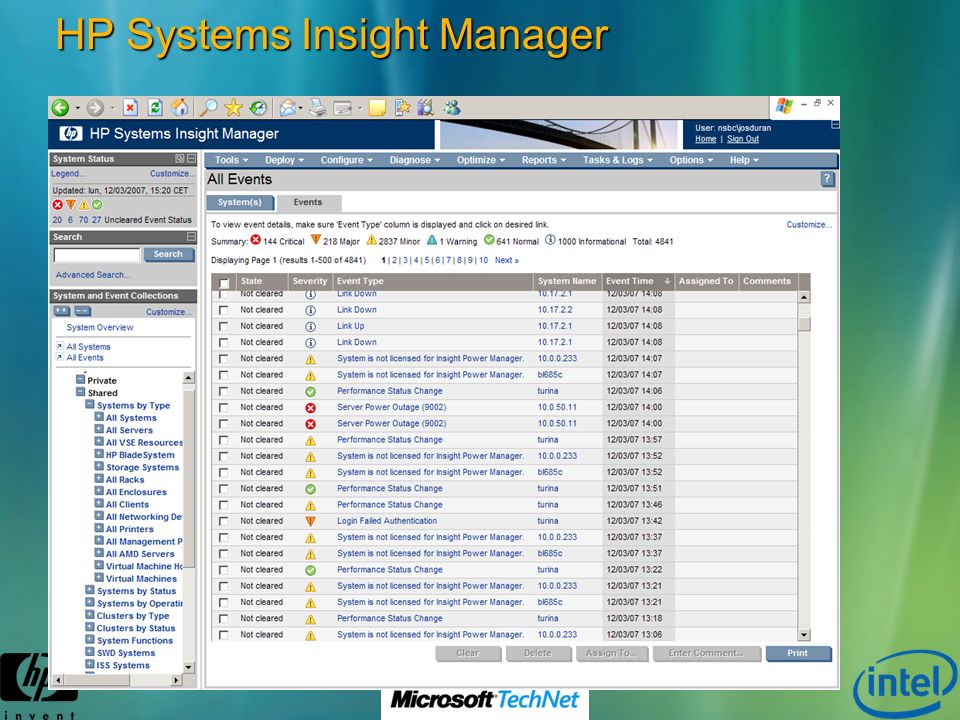
Task: Check the box for 12/03/07 13:22 event row
Action: [x=223, y=570]
